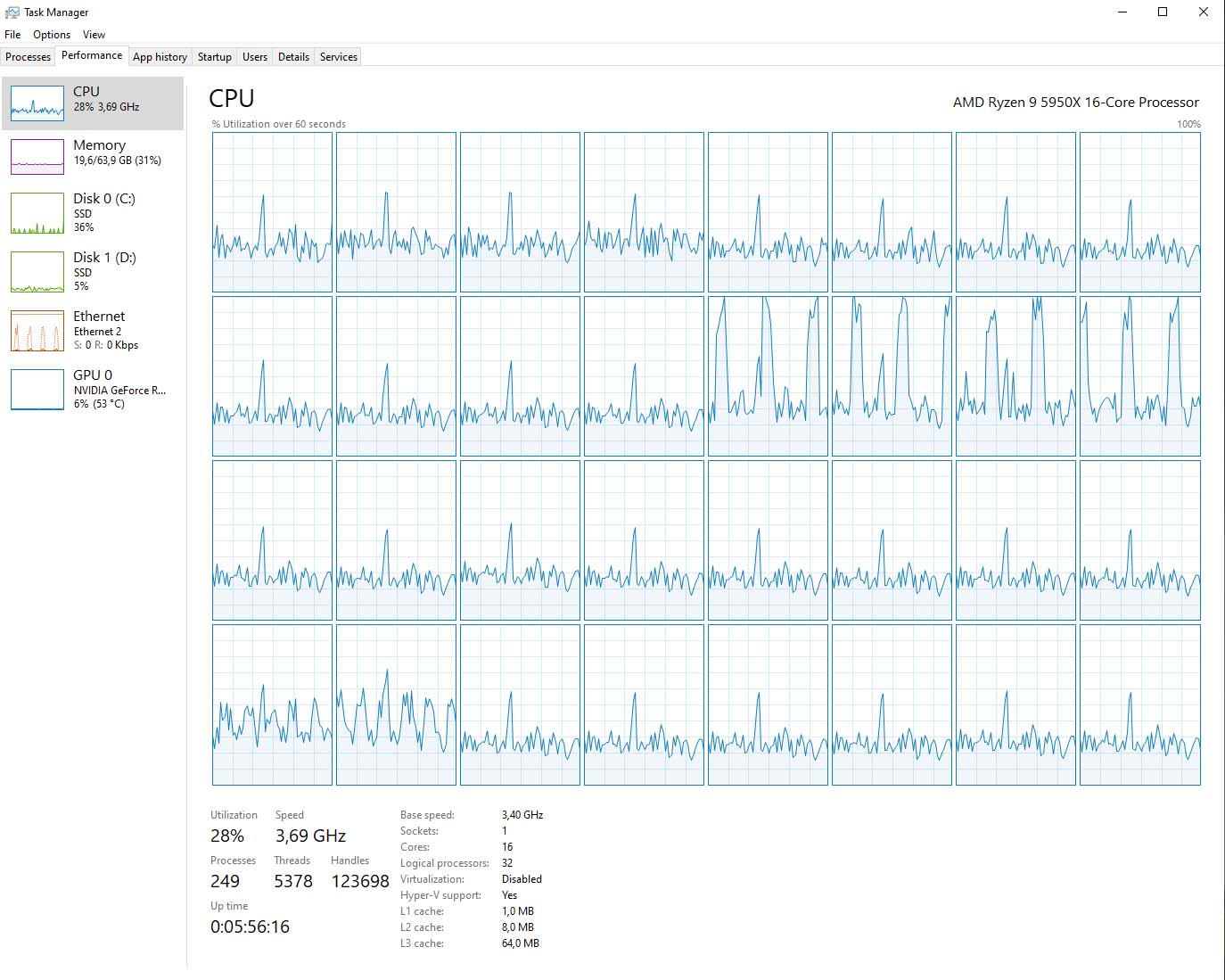
Task: Switch to the Processes tab
Action: (28, 56)
